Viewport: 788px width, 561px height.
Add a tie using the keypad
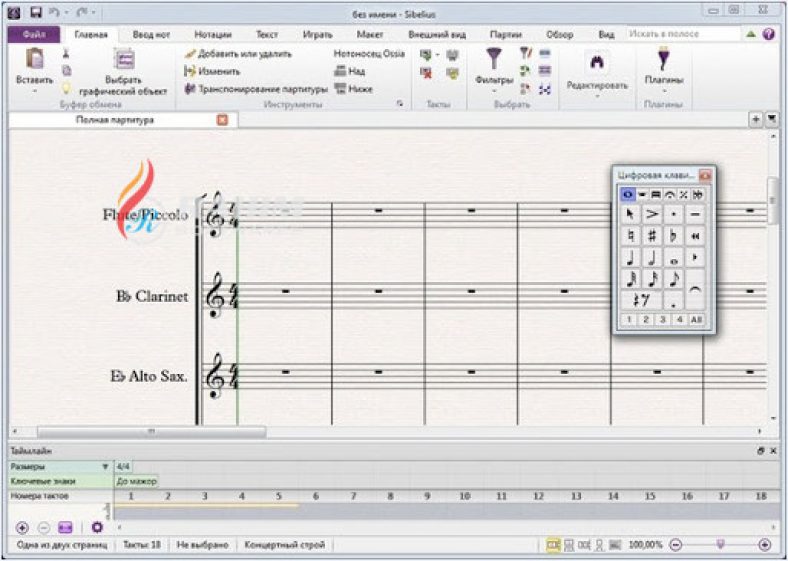pyautogui.click(x=695, y=288)
